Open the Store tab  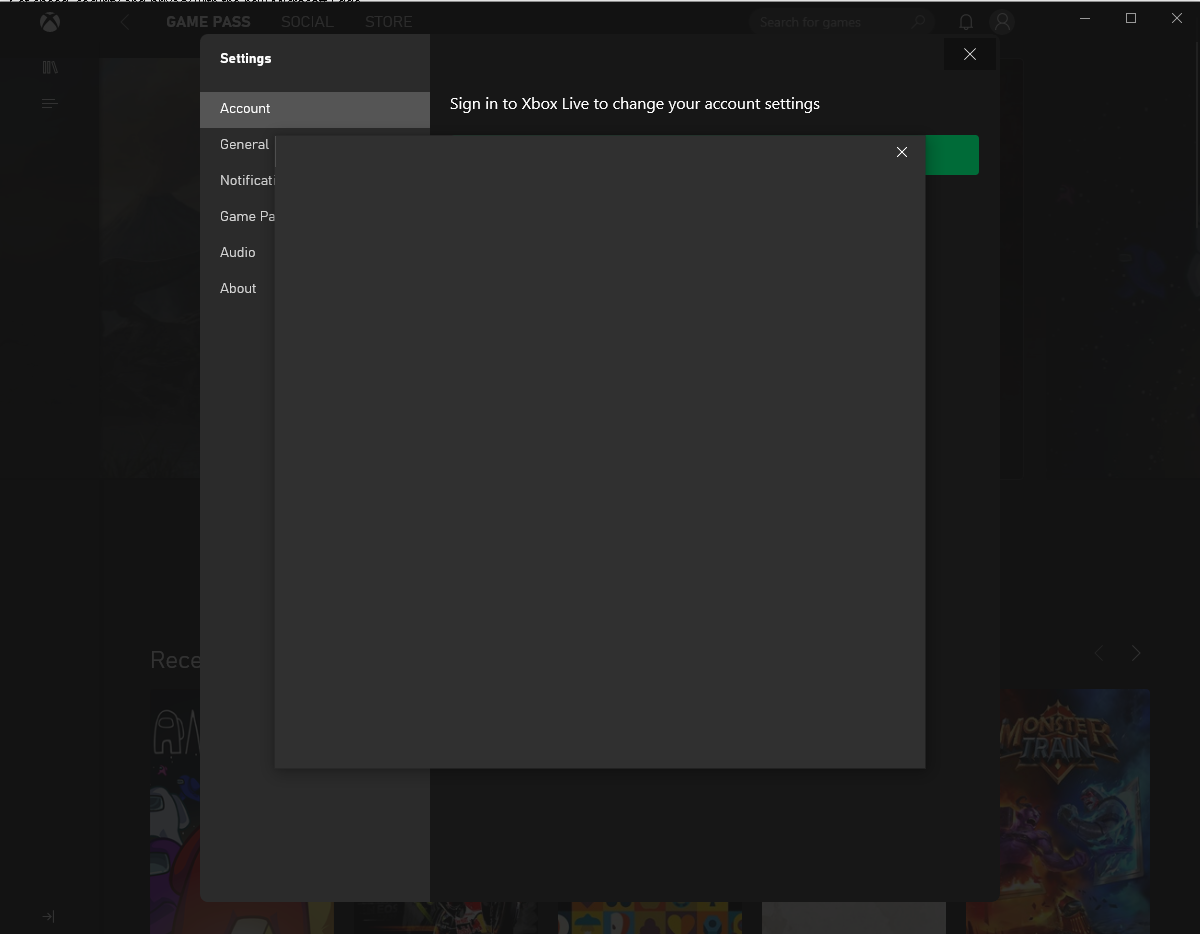tap(388, 21)
